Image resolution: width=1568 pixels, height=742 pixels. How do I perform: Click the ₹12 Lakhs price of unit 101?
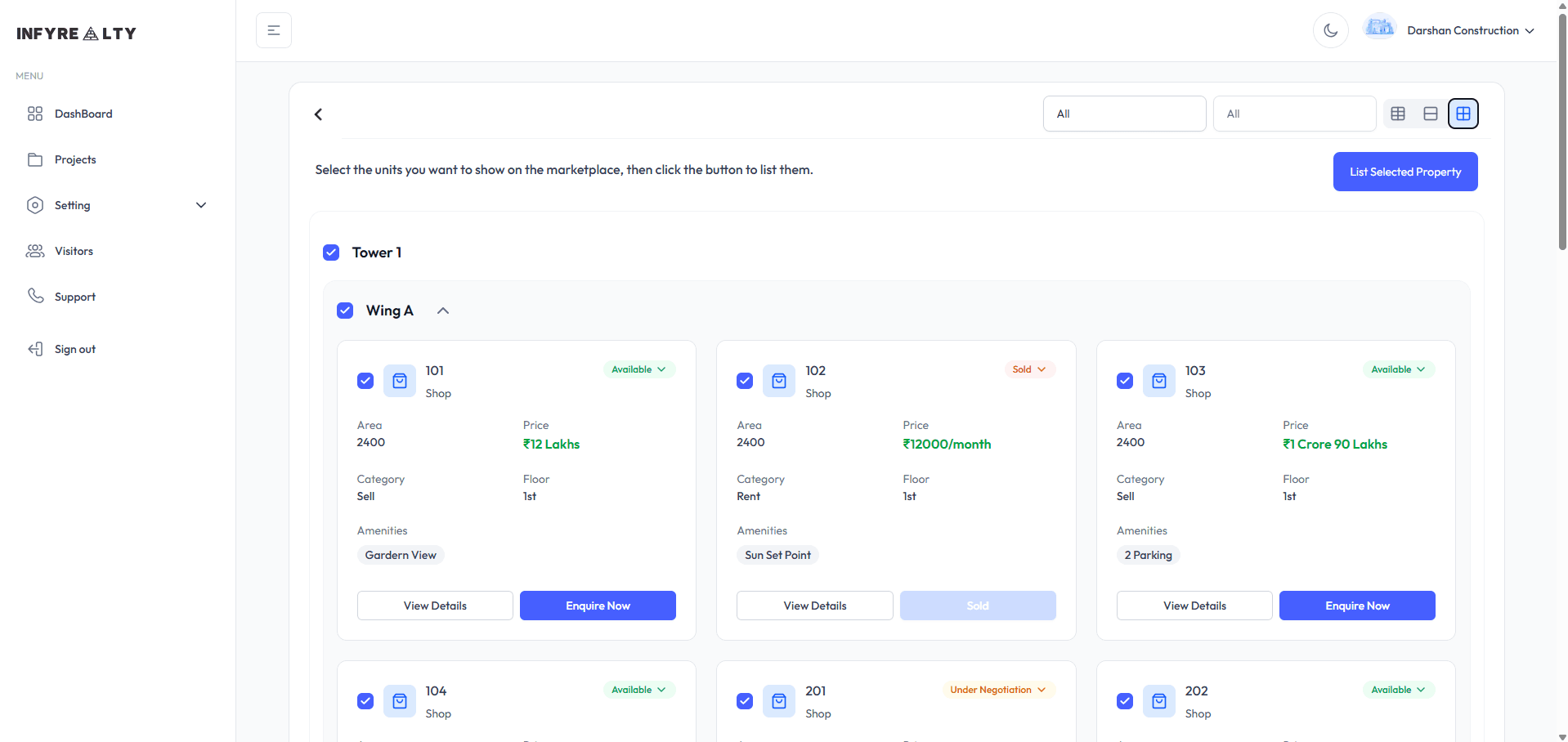(x=552, y=445)
